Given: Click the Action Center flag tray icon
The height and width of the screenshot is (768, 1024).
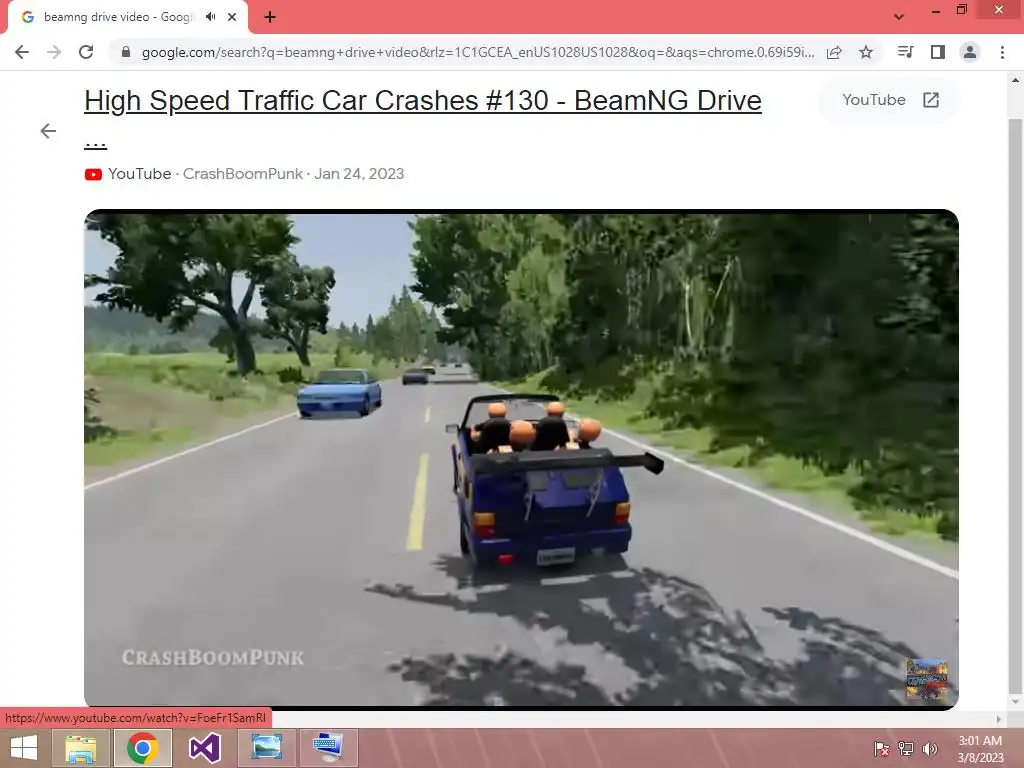Looking at the screenshot, I should pyautogui.click(x=881, y=749).
